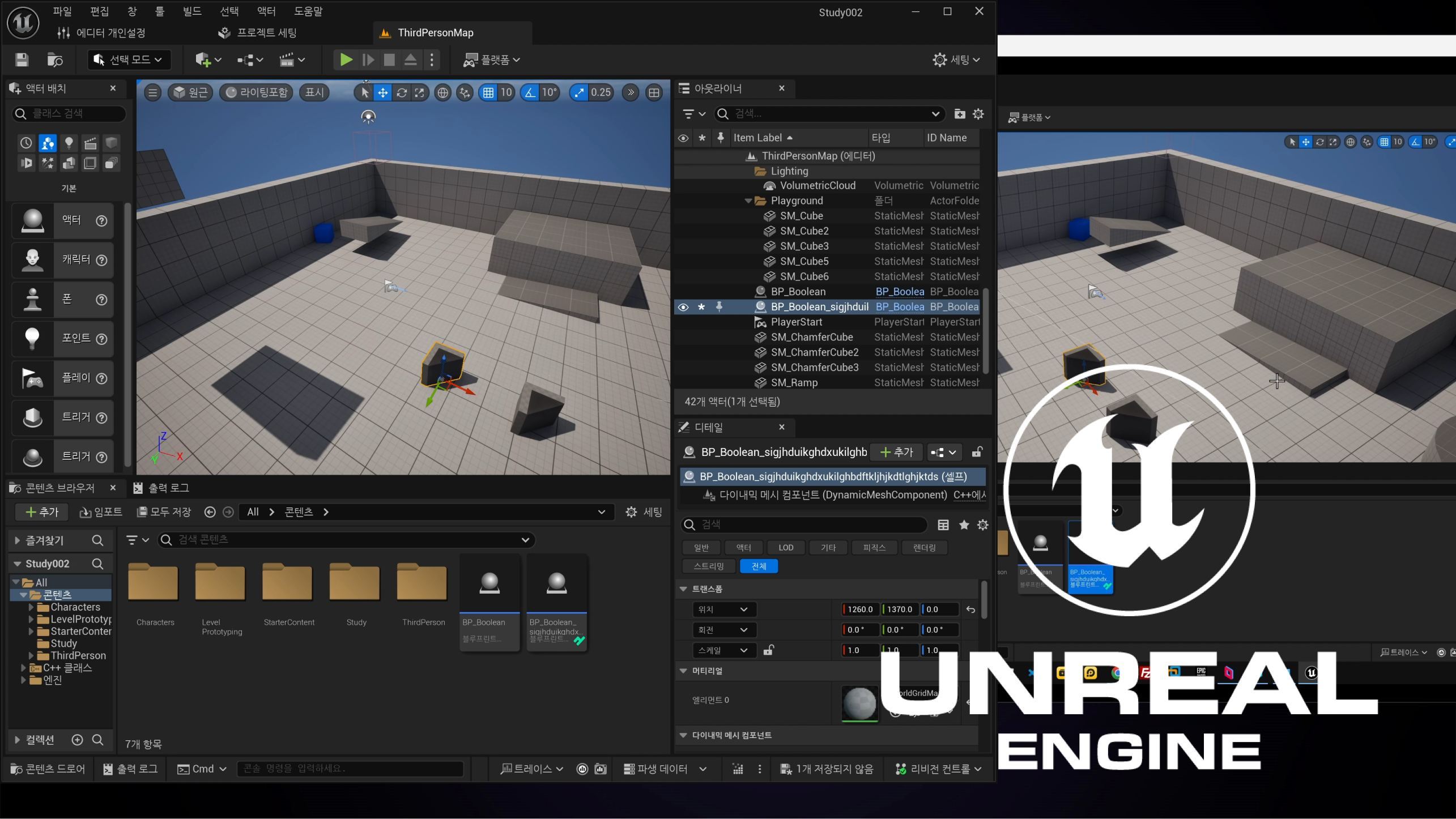This screenshot has height=819, width=1456.
Task: Toggle rotation snapping angle icon
Action: [530, 92]
